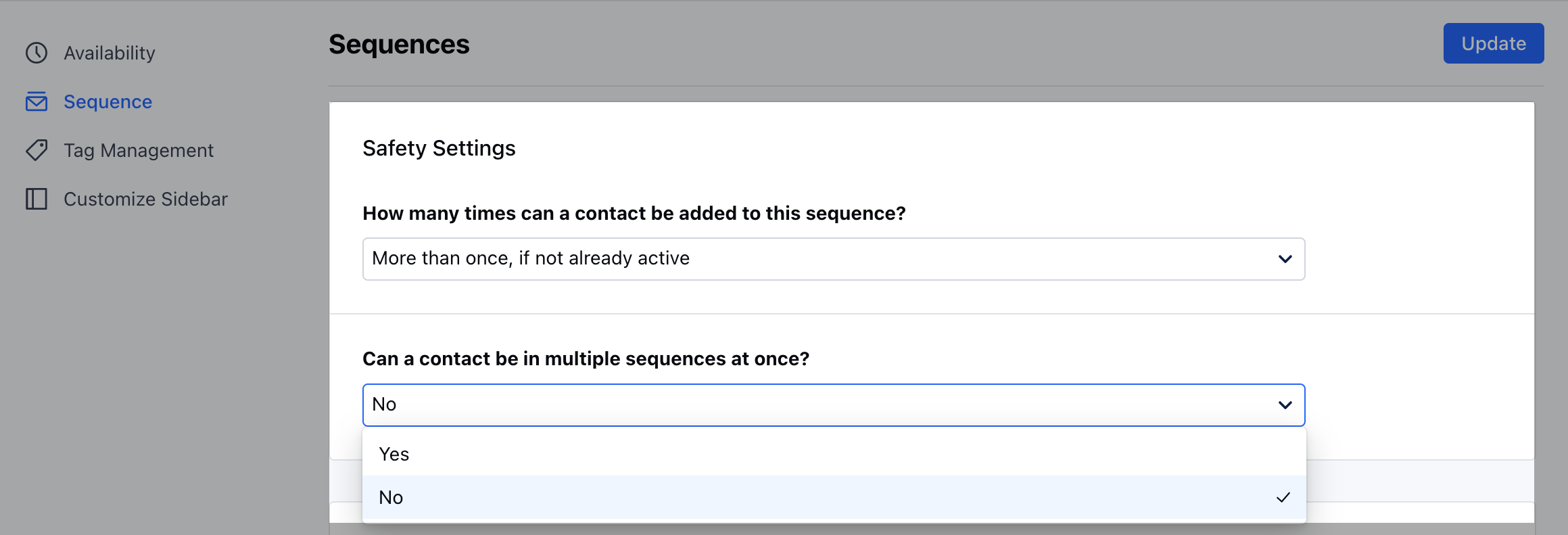Screen dimensions: 1568x535
Task: Click the Update button
Action: point(1494,43)
